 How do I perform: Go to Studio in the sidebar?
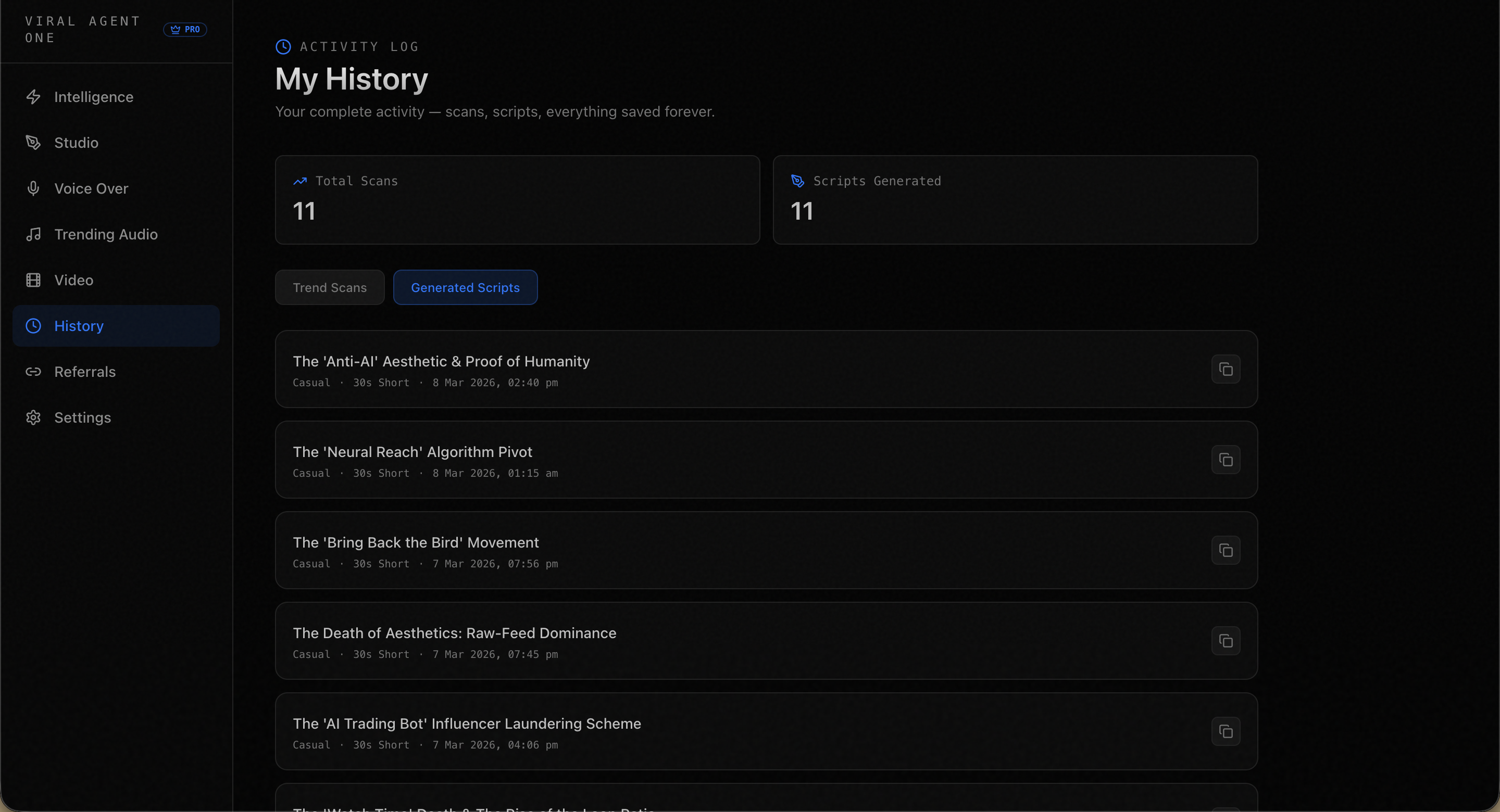(x=116, y=143)
